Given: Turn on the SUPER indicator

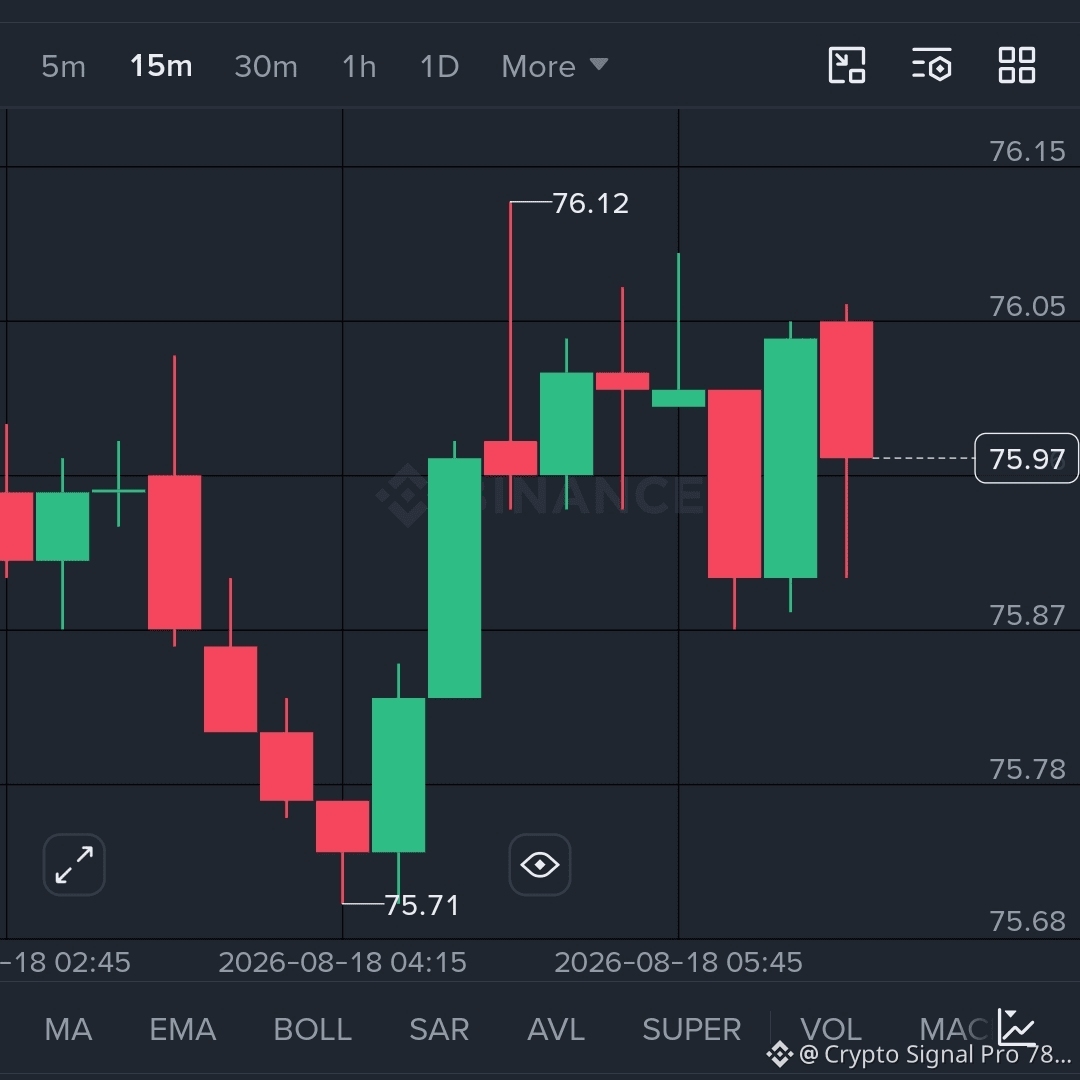Looking at the screenshot, I should point(692,1030).
